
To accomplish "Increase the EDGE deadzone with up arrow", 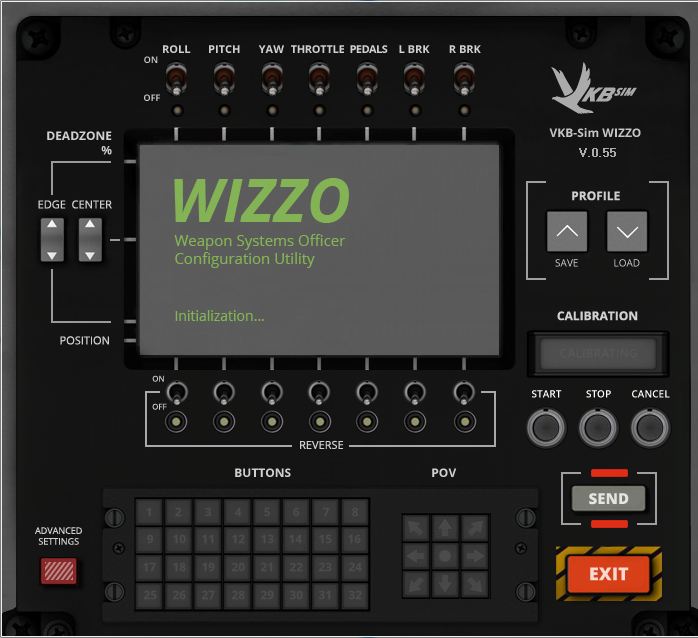I will click(52, 224).
